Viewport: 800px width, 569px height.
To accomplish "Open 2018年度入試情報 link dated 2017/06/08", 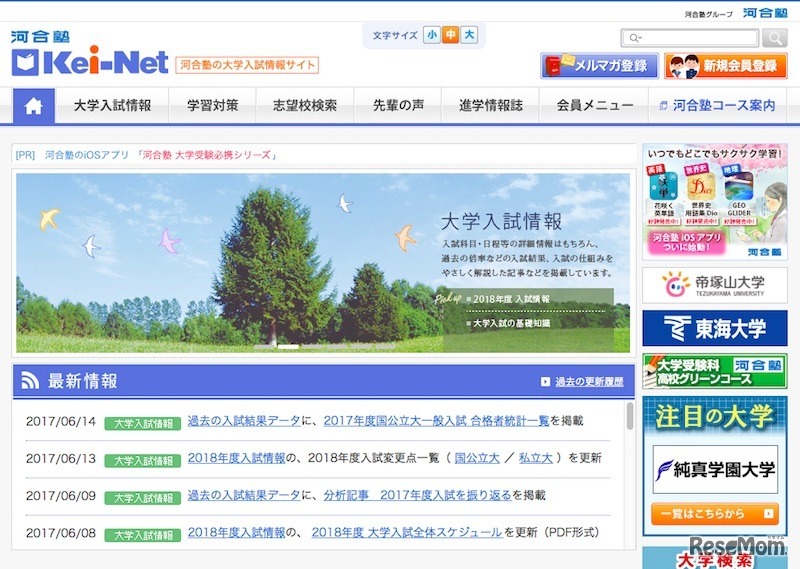I will point(236,532).
